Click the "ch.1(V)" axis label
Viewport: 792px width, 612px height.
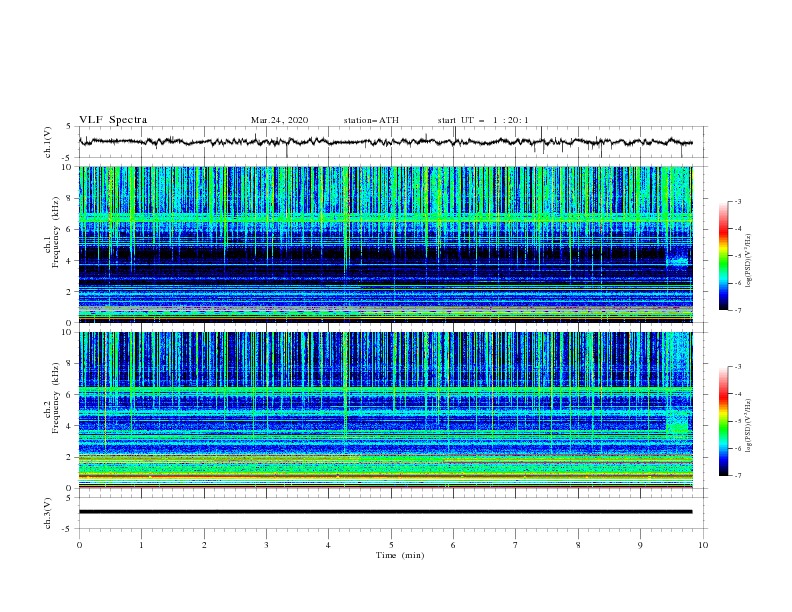pos(48,142)
